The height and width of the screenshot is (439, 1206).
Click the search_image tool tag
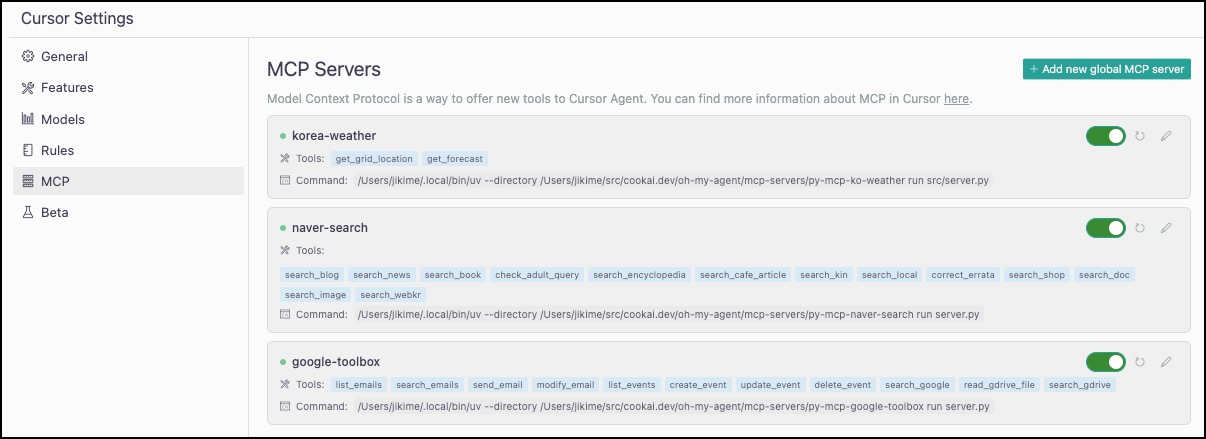[316, 295]
